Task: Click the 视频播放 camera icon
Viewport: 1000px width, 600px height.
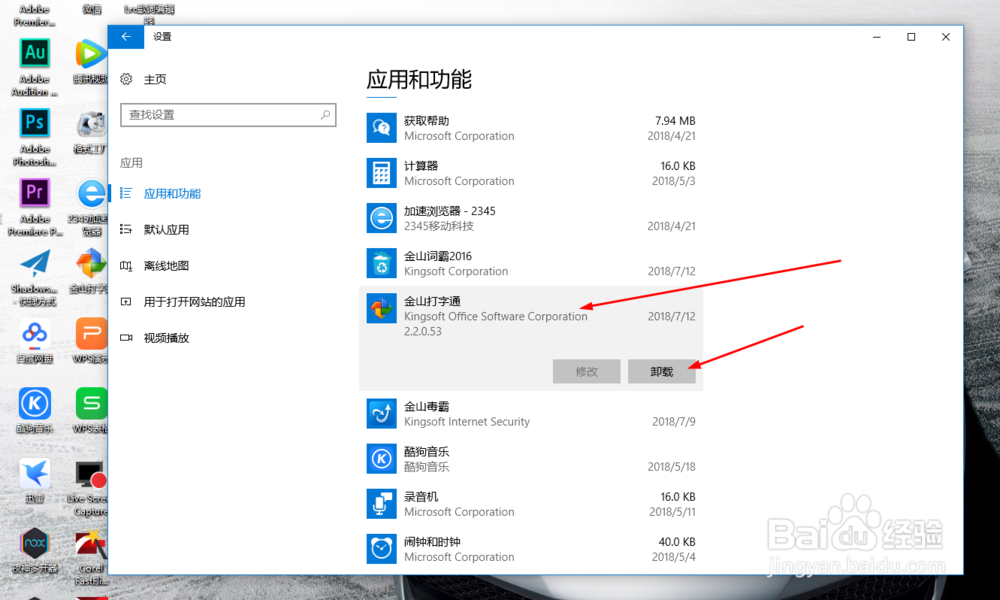Action: pos(126,337)
